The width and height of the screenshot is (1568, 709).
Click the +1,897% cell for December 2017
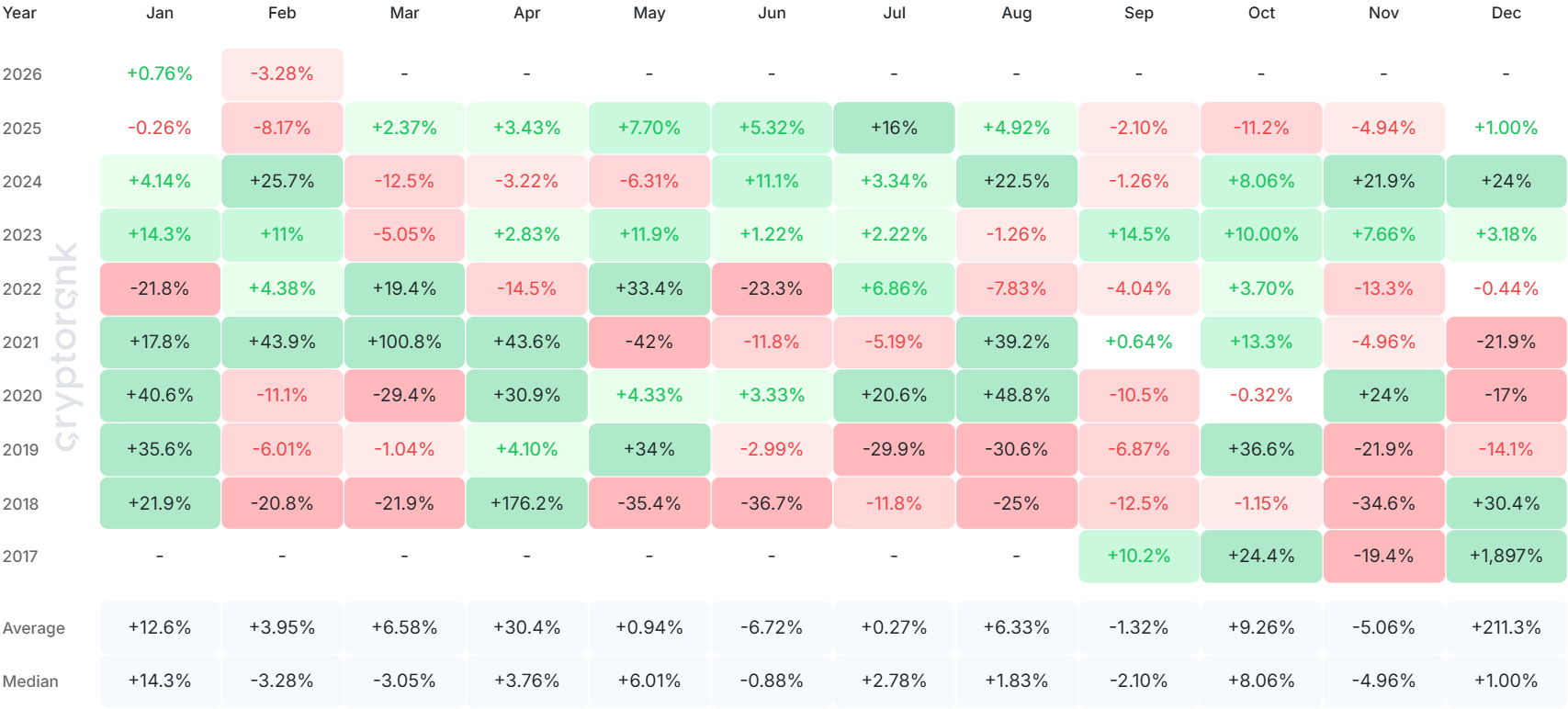[x=1506, y=557]
